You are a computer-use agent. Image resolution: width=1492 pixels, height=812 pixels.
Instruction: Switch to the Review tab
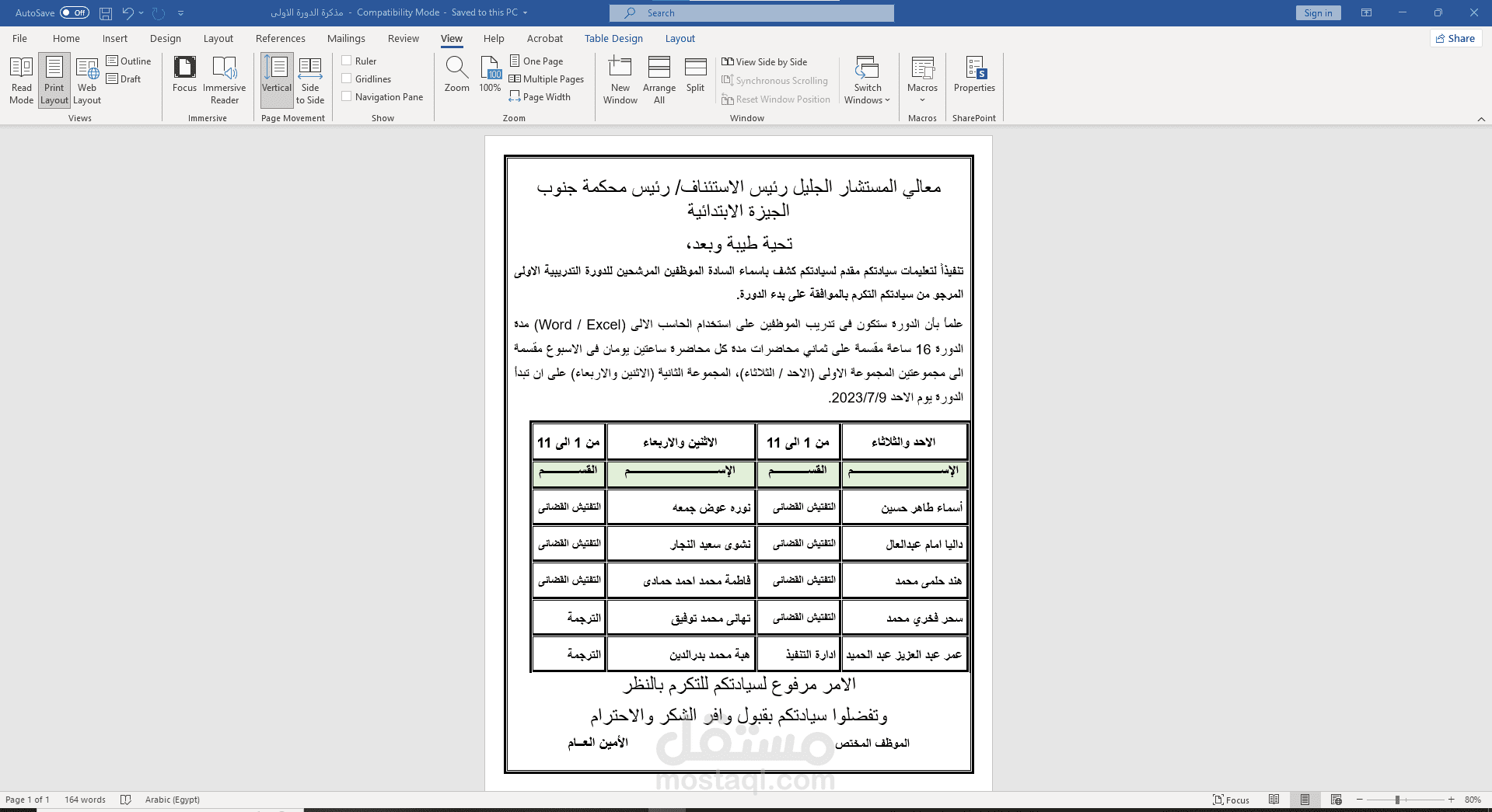point(403,38)
